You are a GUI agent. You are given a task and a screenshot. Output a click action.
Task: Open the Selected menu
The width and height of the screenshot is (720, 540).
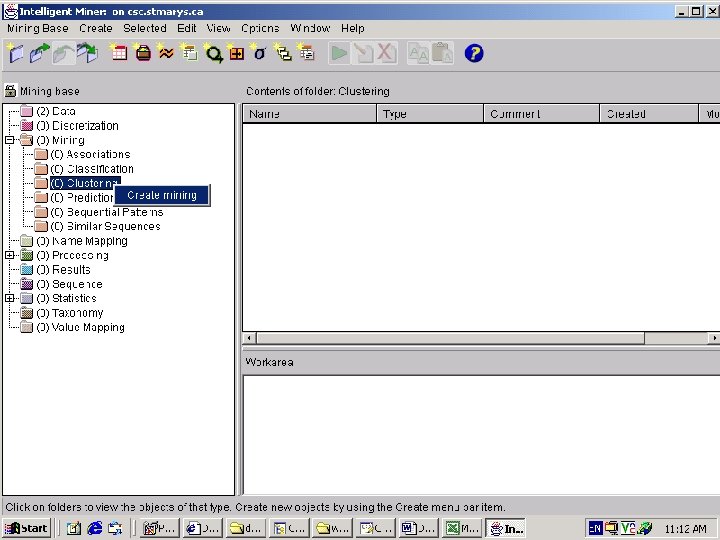point(145,28)
